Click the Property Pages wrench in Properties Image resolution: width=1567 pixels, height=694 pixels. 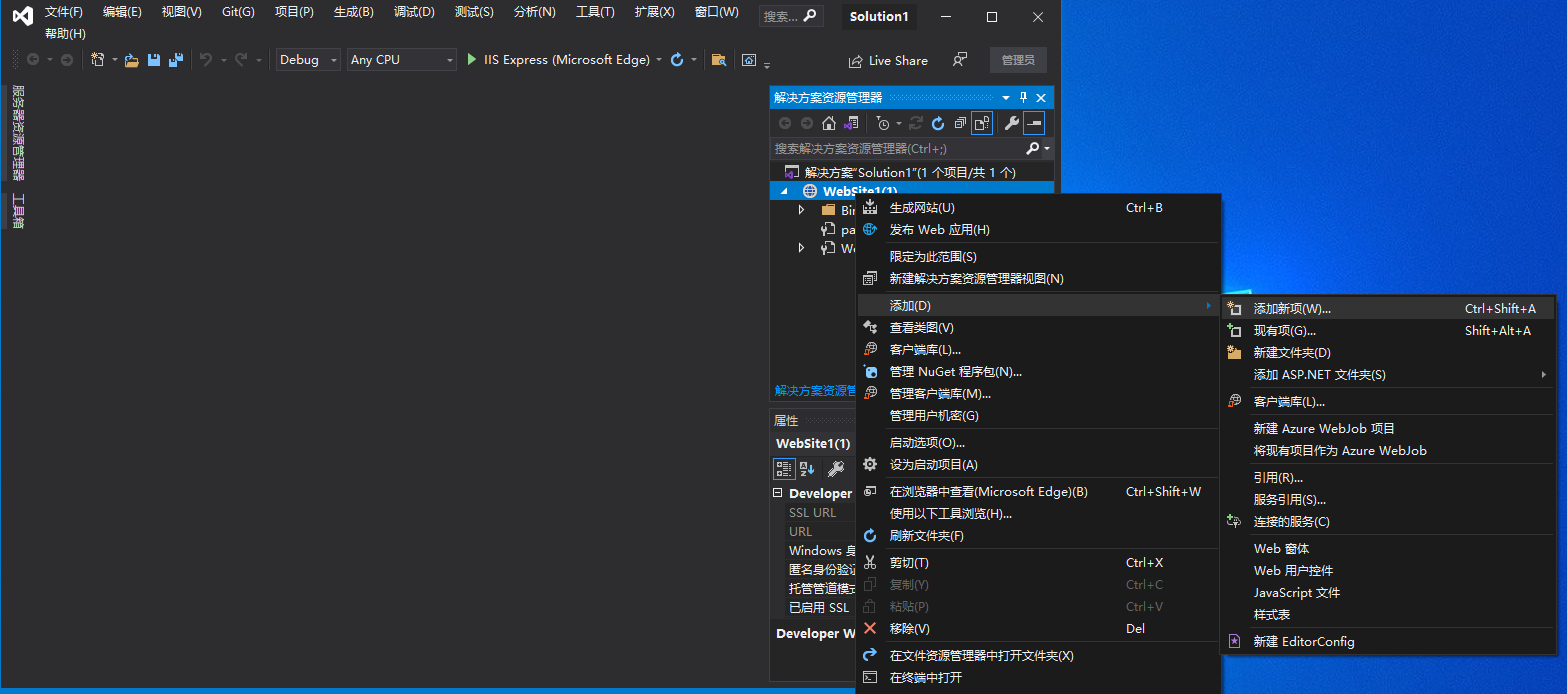point(836,468)
